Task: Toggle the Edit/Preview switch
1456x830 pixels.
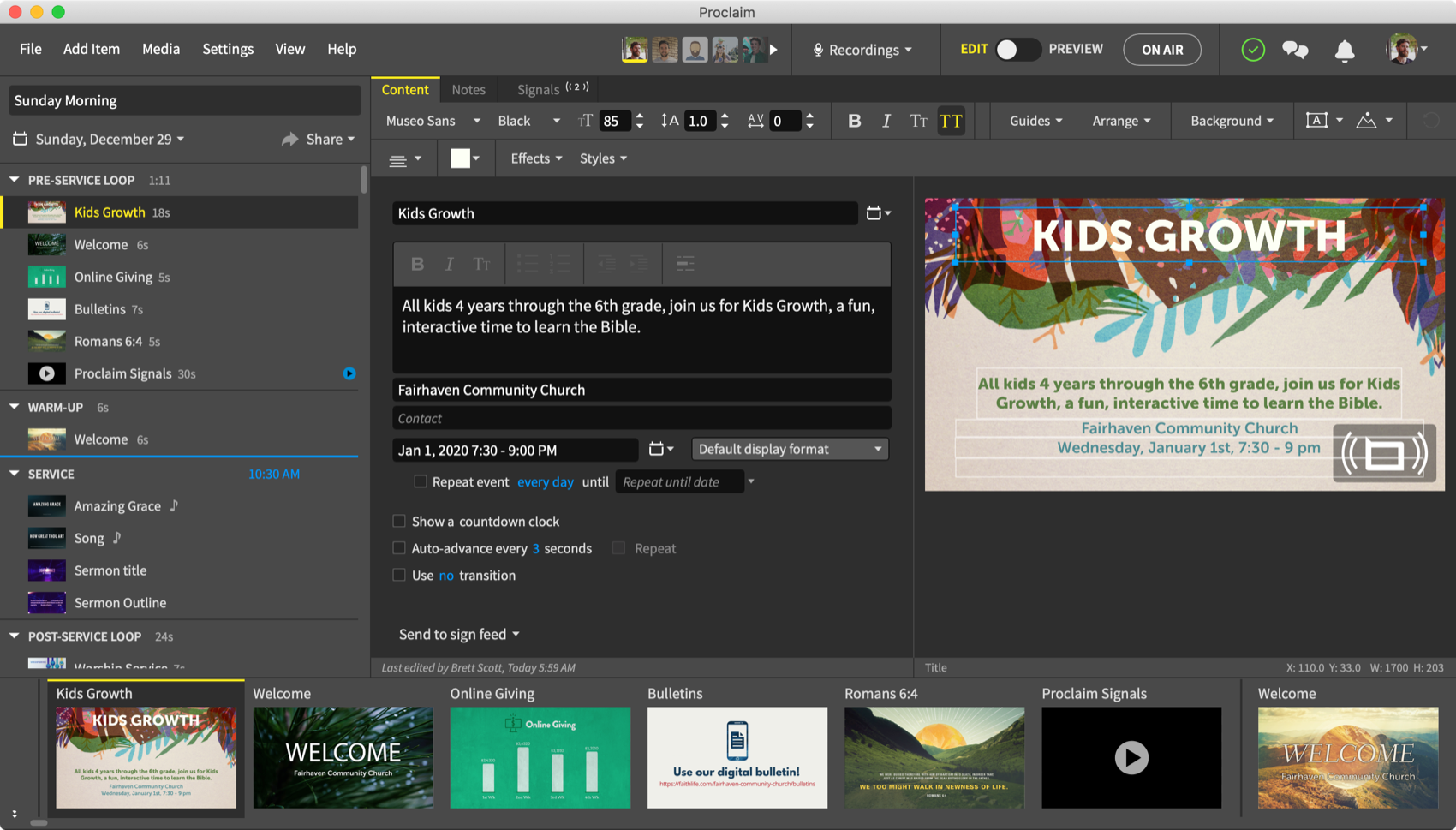Action: pos(1017,50)
